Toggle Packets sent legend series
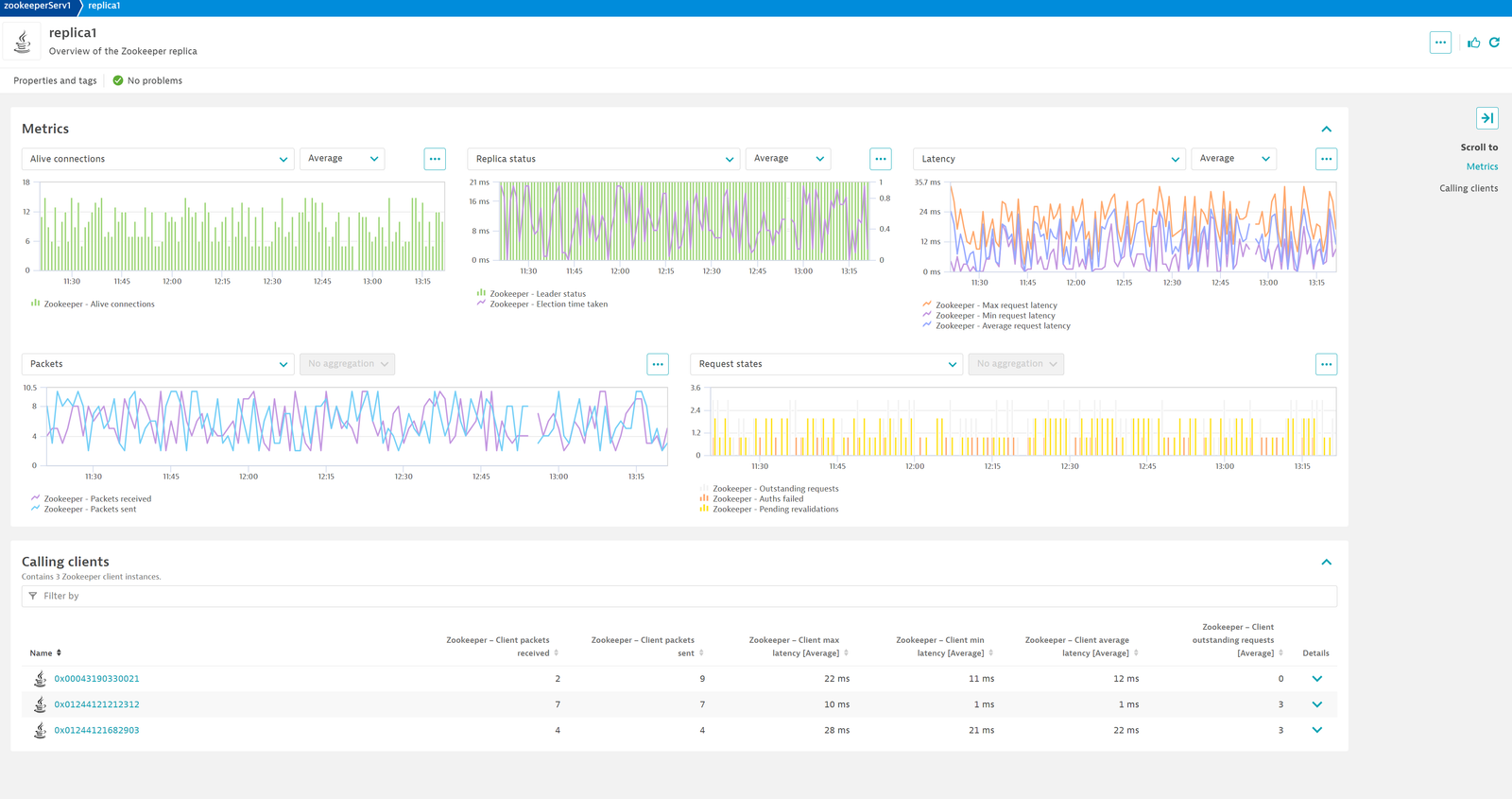The image size is (1512, 799). tap(83, 510)
